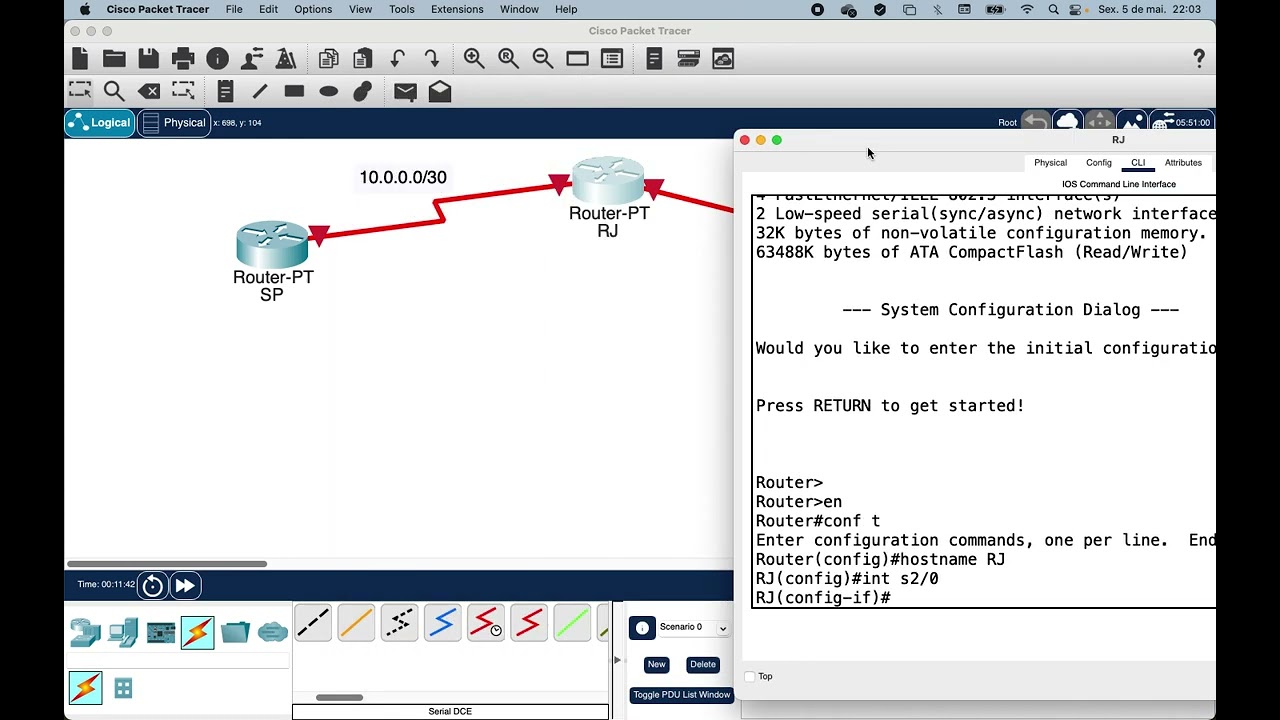1280x720 pixels.
Task: Open the Extensions menu
Action: tap(457, 9)
